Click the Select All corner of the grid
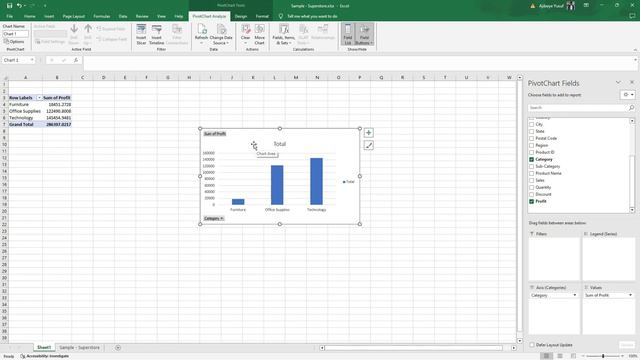 [5, 78]
